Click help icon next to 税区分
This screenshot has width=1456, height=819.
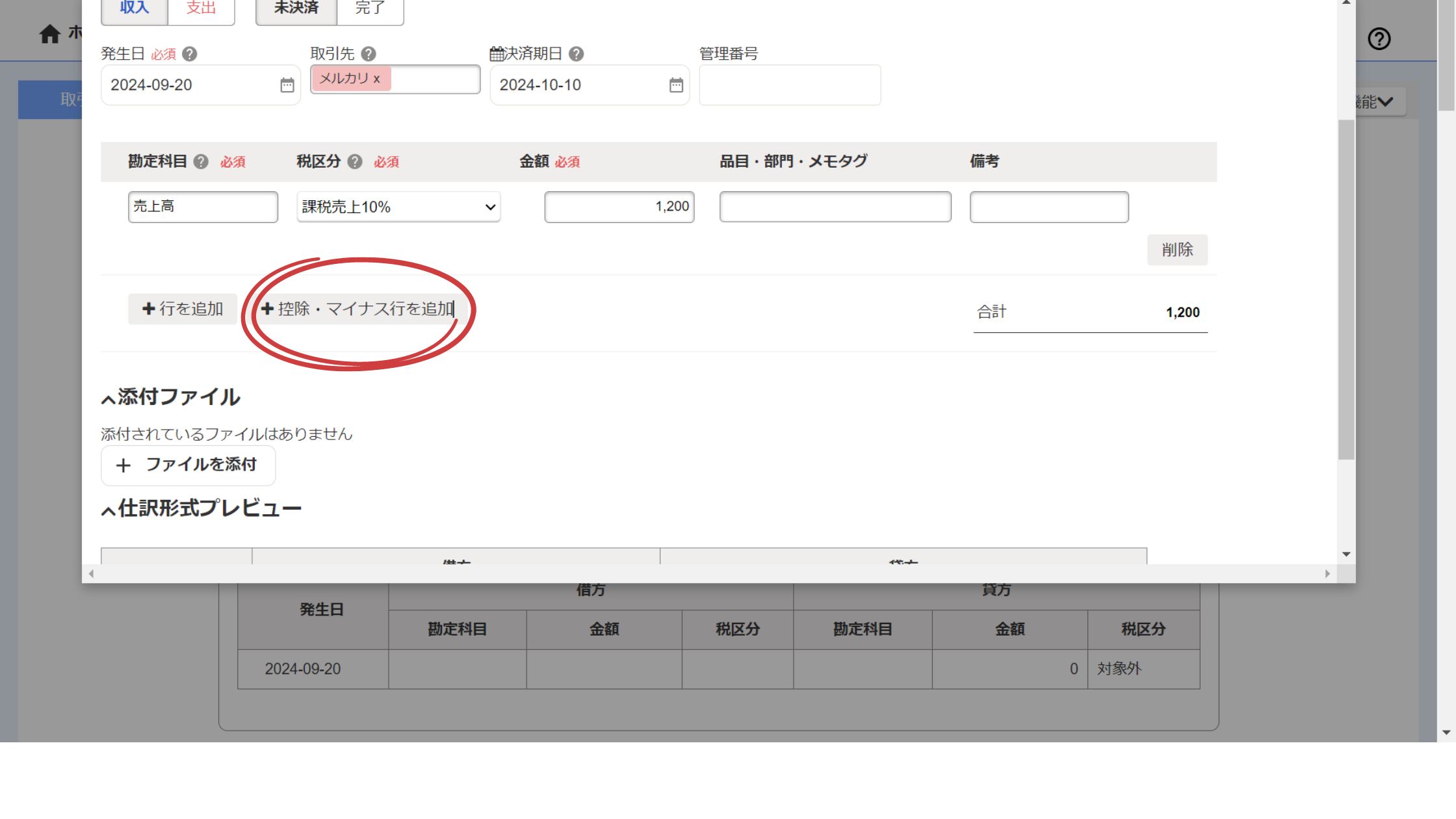pos(354,162)
